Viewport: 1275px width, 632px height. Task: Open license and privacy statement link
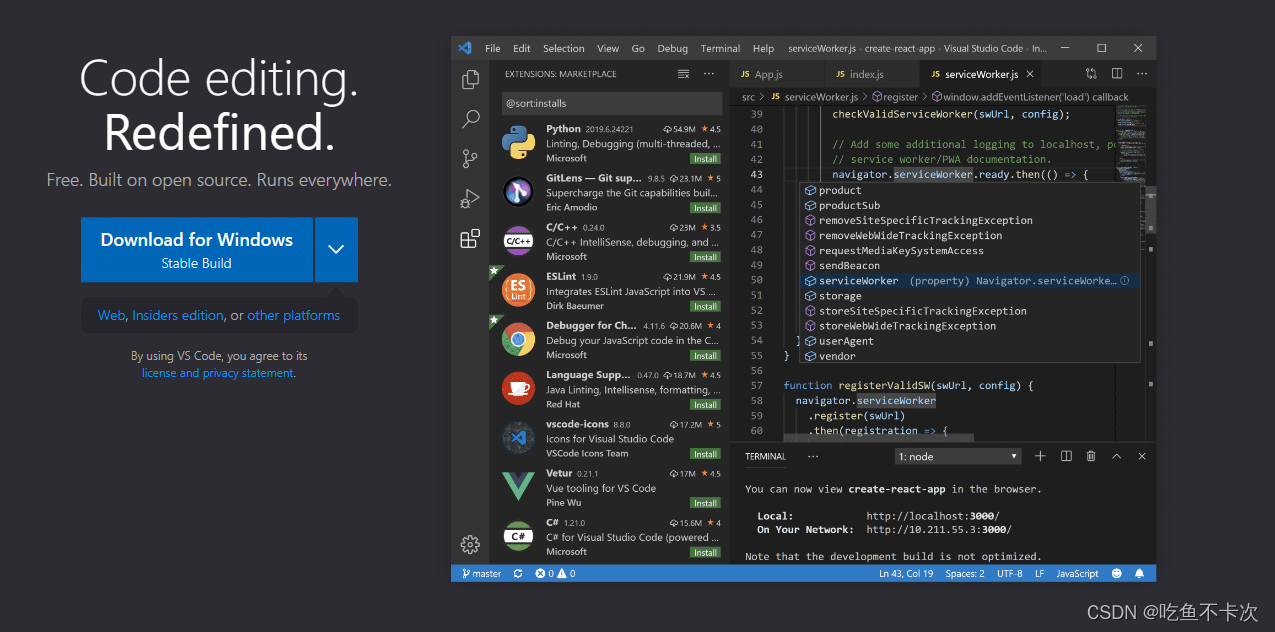pos(218,373)
